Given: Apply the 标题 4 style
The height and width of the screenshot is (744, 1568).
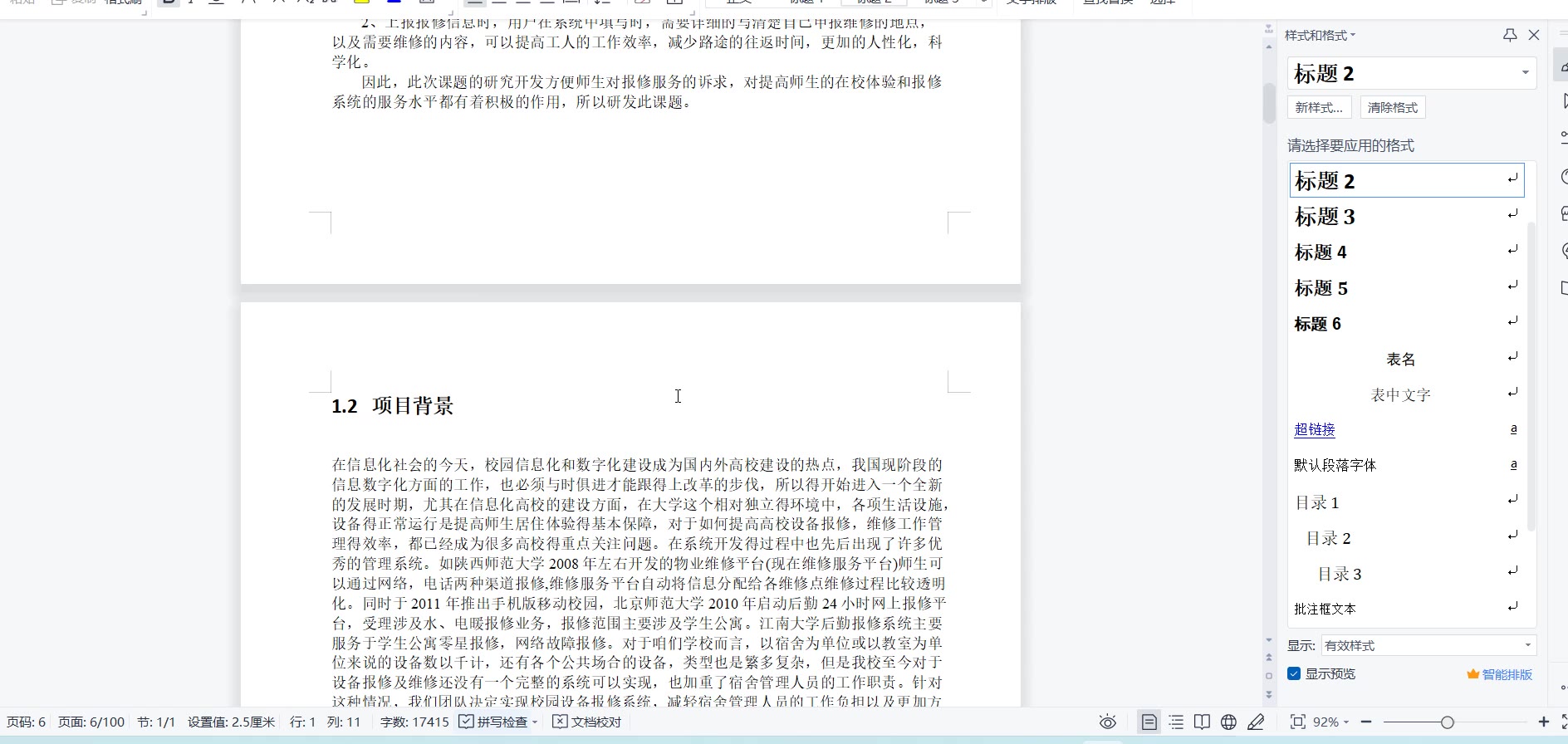Looking at the screenshot, I should tap(1406, 252).
